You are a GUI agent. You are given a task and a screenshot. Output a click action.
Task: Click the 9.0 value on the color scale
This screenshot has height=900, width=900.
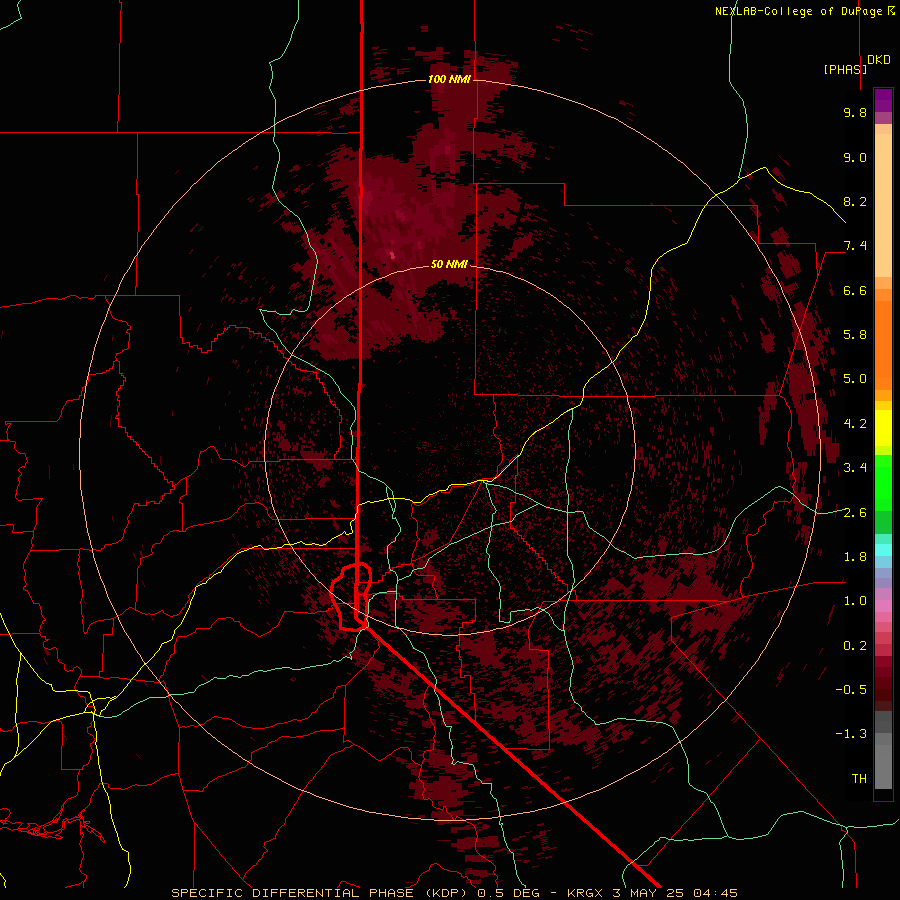pyautogui.click(x=855, y=157)
